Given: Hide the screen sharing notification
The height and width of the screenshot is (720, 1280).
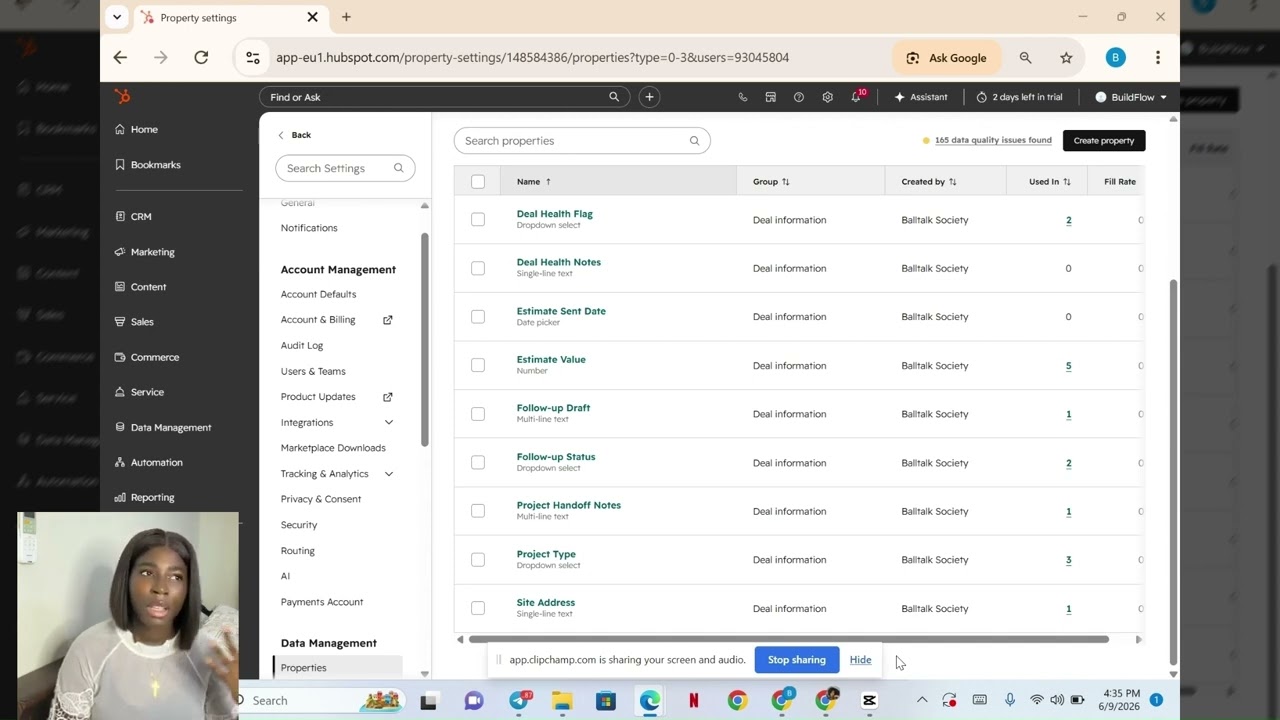Looking at the screenshot, I should pos(861,660).
